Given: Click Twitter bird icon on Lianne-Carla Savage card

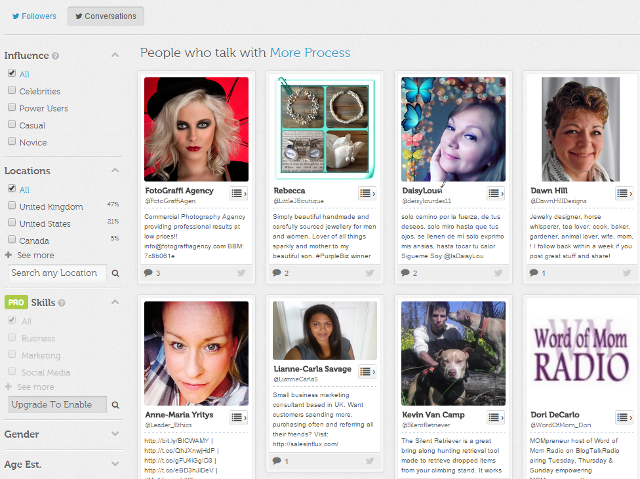Looking at the screenshot, I should coord(369,461).
